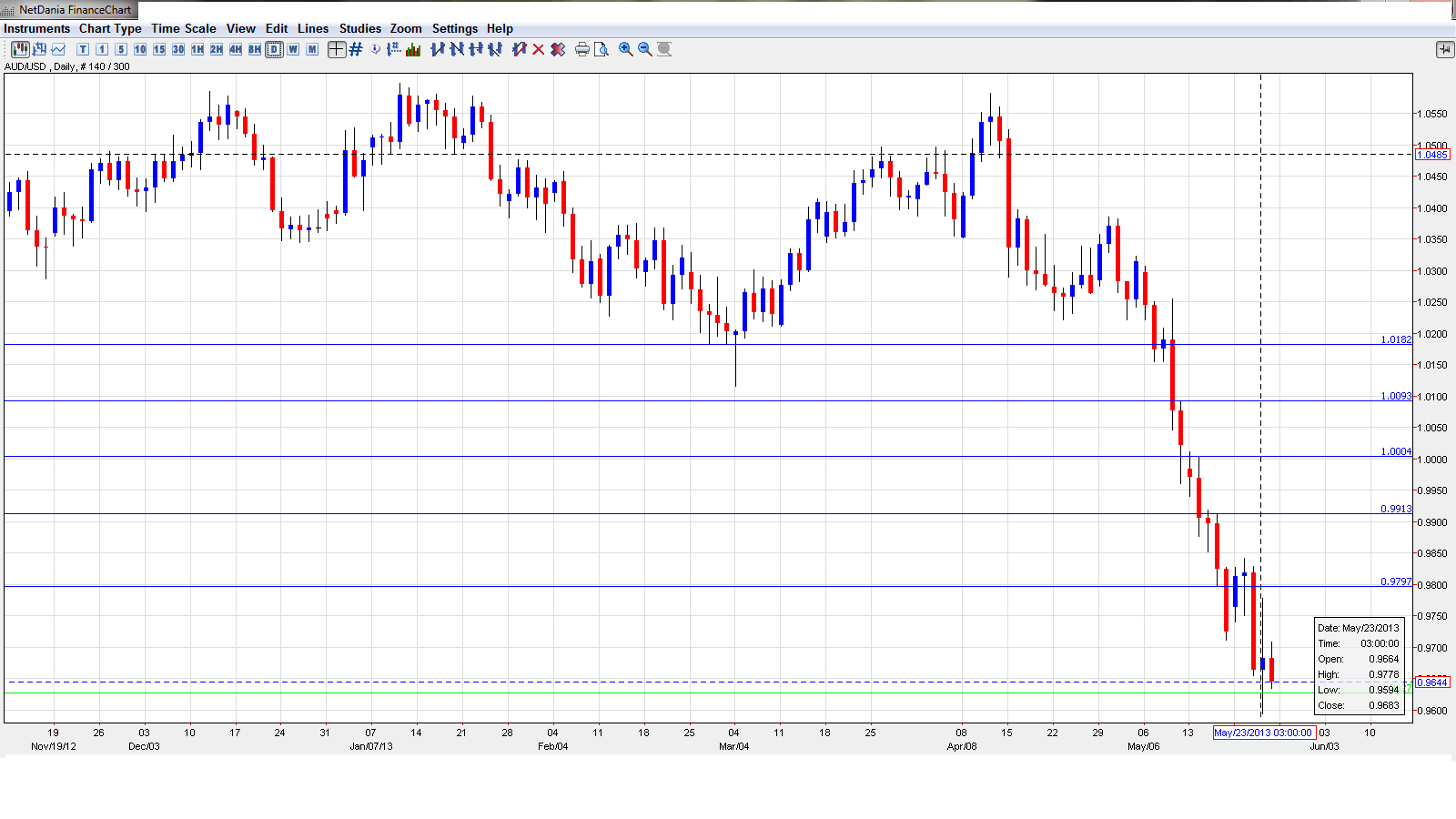
Task: Open the Settings dropdown menu
Action: [x=454, y=28]
